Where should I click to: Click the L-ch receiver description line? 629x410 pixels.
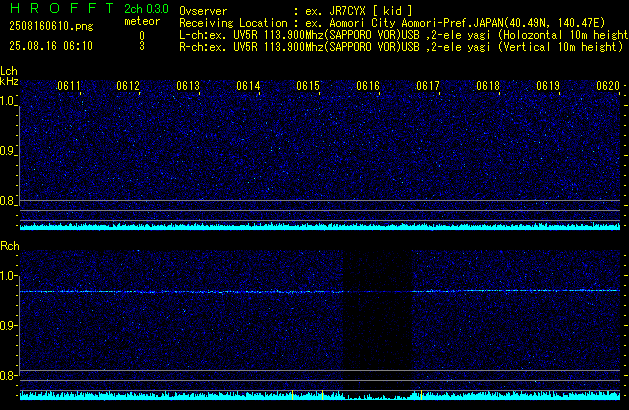404,35
